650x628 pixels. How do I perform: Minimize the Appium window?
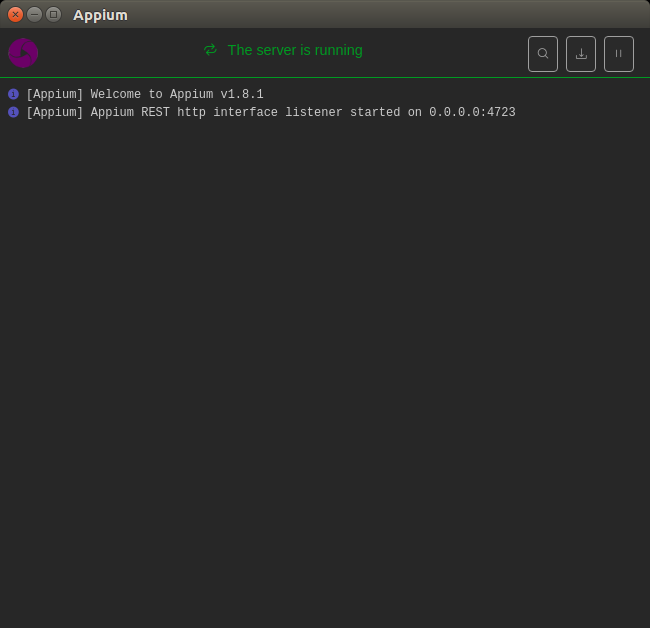pos(34,15)
